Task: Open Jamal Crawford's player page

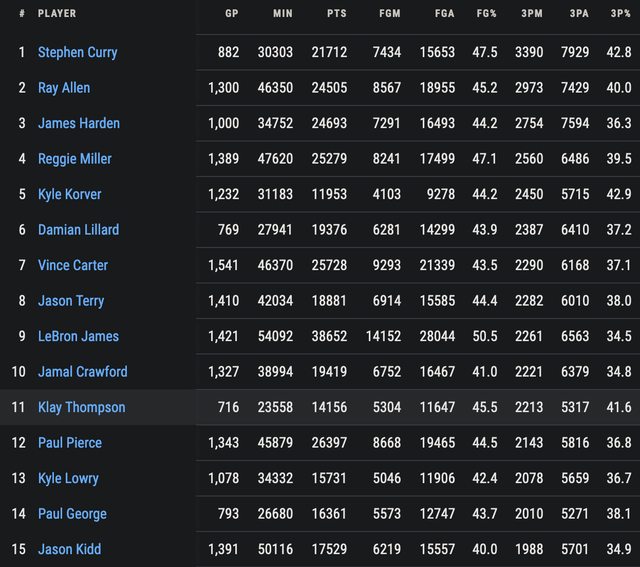Action: [x=82, y=372]
